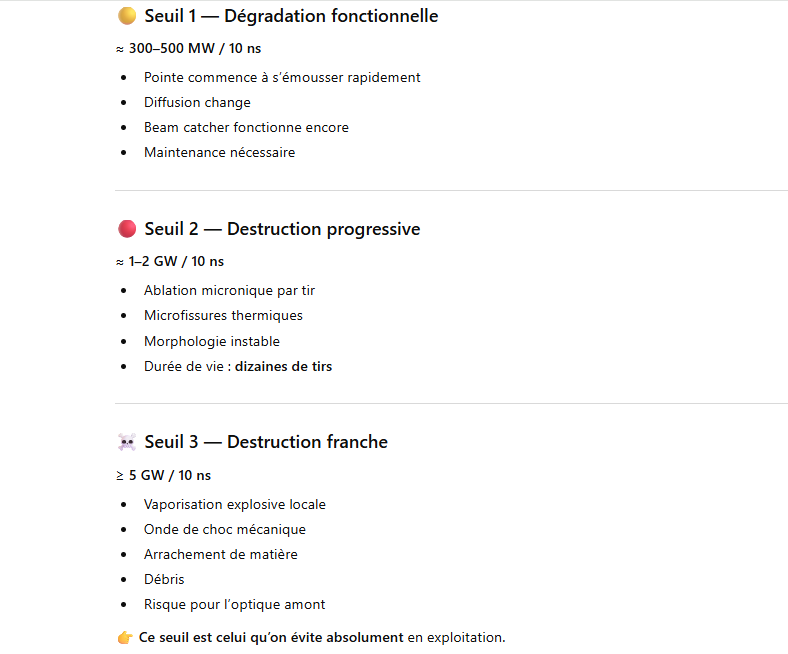
Task: Click the "Microfissures thermiques" bullet
Action: 223,315
